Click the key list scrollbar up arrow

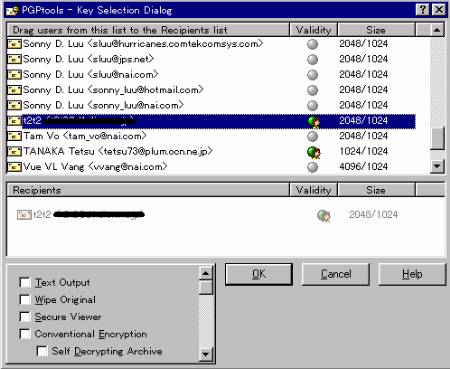tap(437, 30)
